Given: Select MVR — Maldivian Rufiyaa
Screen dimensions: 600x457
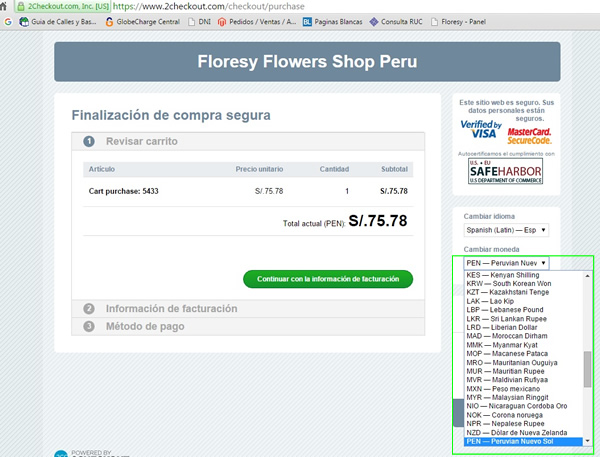Looking at the screenshot, I should point(523,380).
